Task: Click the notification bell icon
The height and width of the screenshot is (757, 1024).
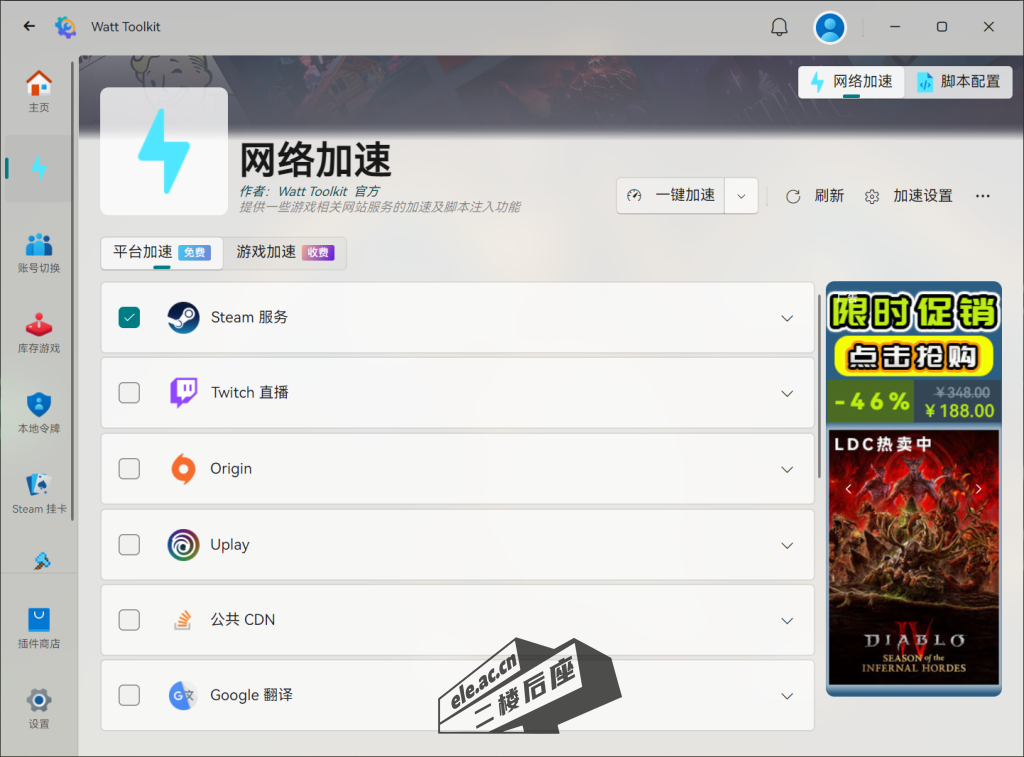Action: coord(779,27)
